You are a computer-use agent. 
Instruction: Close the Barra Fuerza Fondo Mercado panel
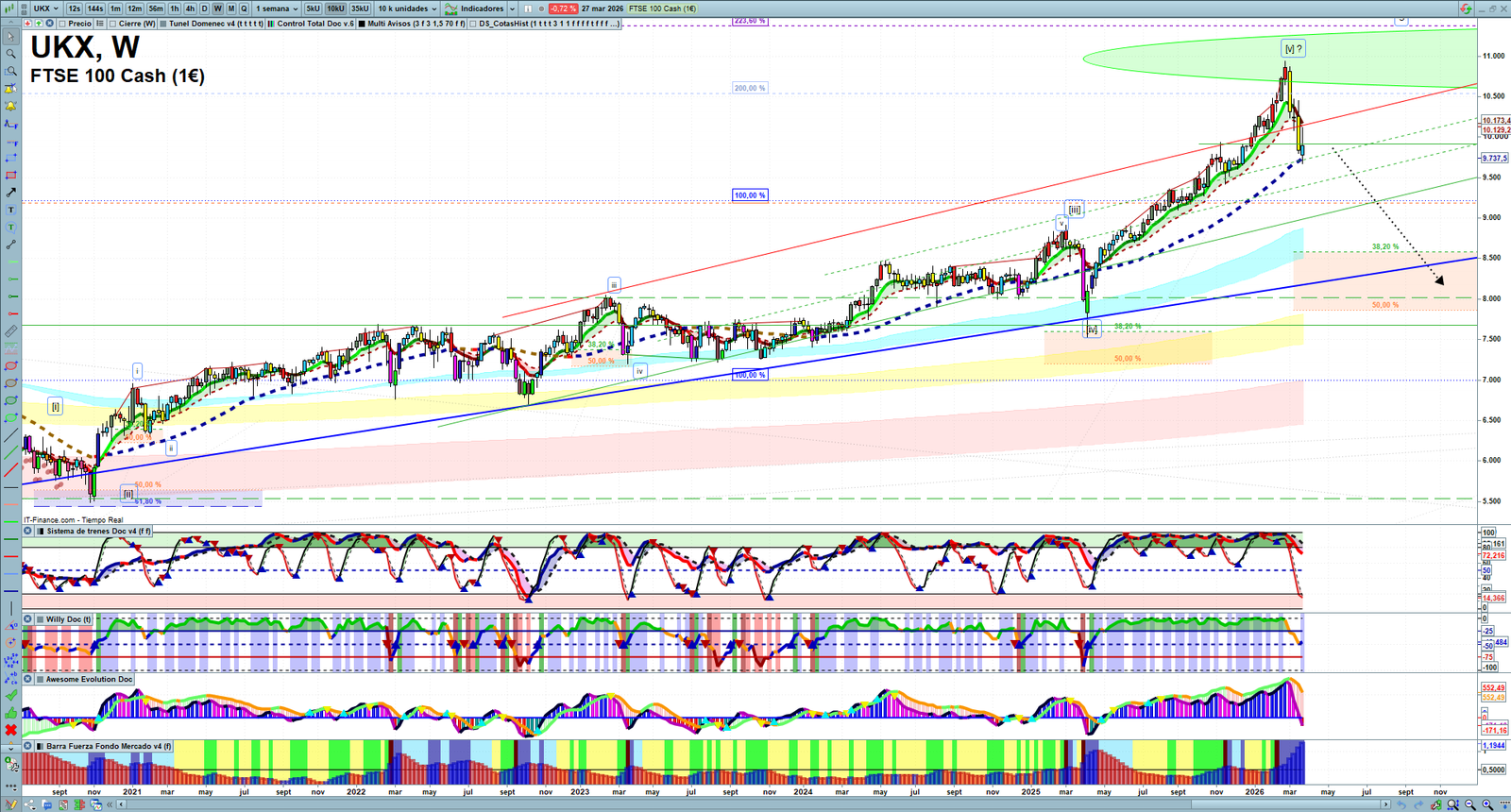pyautogui.click(x=28, y=746)
